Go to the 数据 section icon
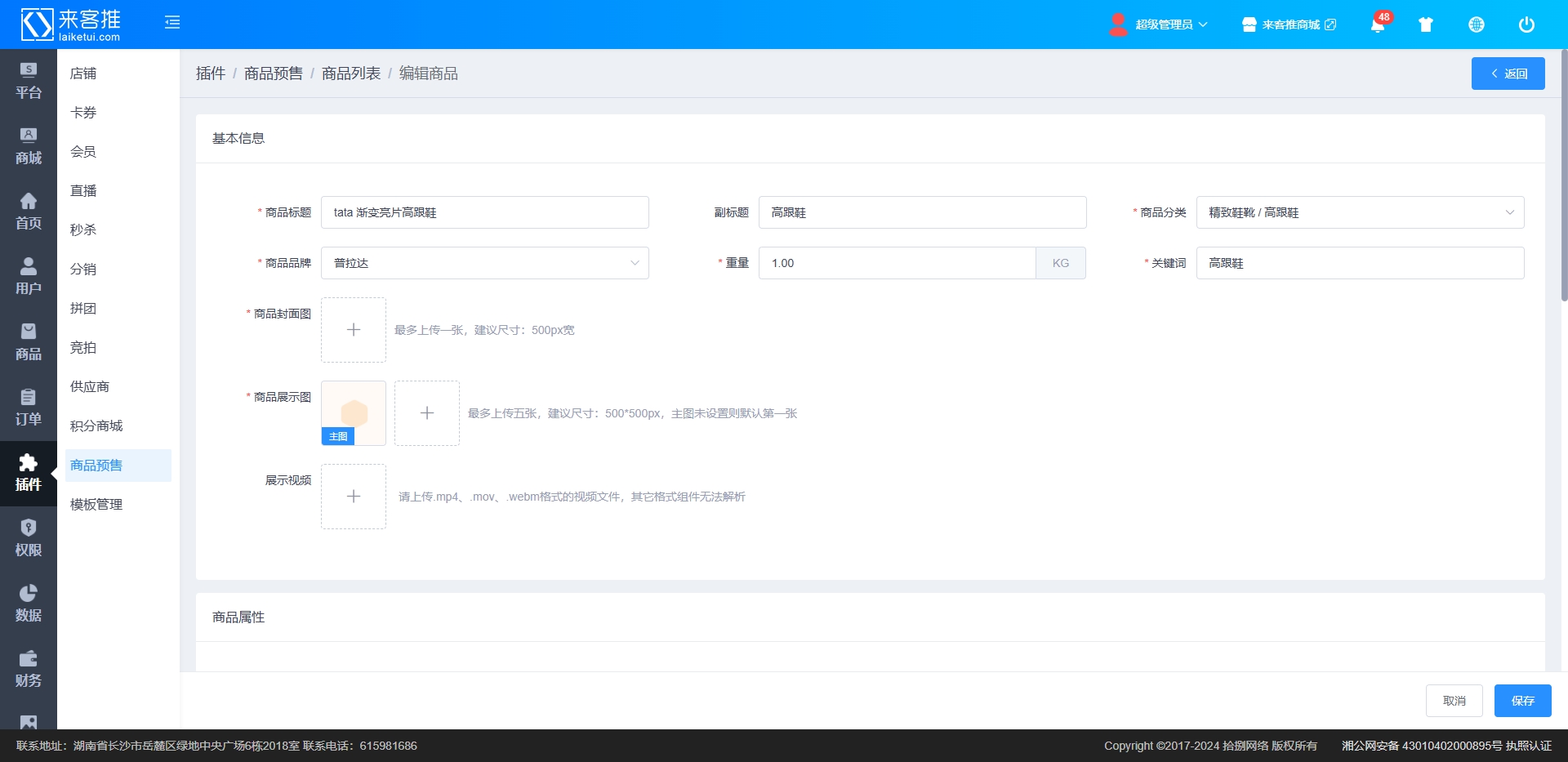1568x762 pixels. pos(29,604)
